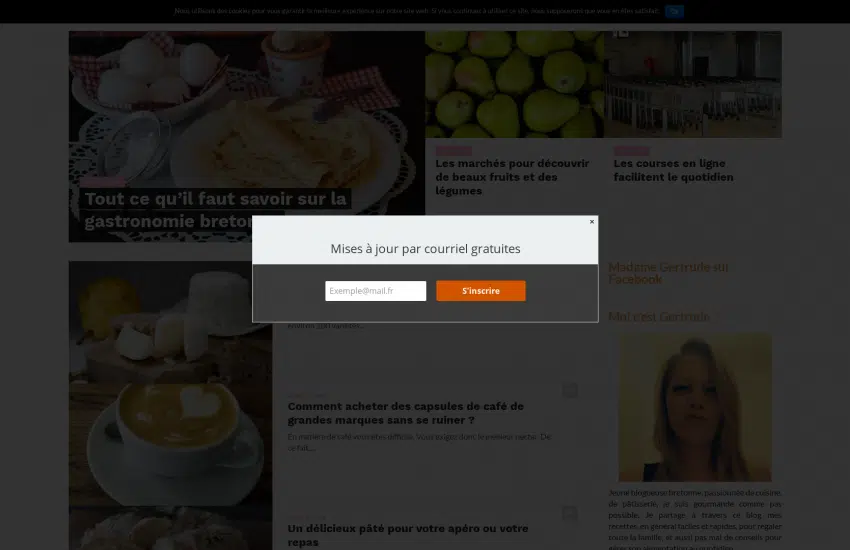This screenshot has height=550, width=850.
Task: Click Gertrude's portrait photo in sidebar
Action: point(695,407)
